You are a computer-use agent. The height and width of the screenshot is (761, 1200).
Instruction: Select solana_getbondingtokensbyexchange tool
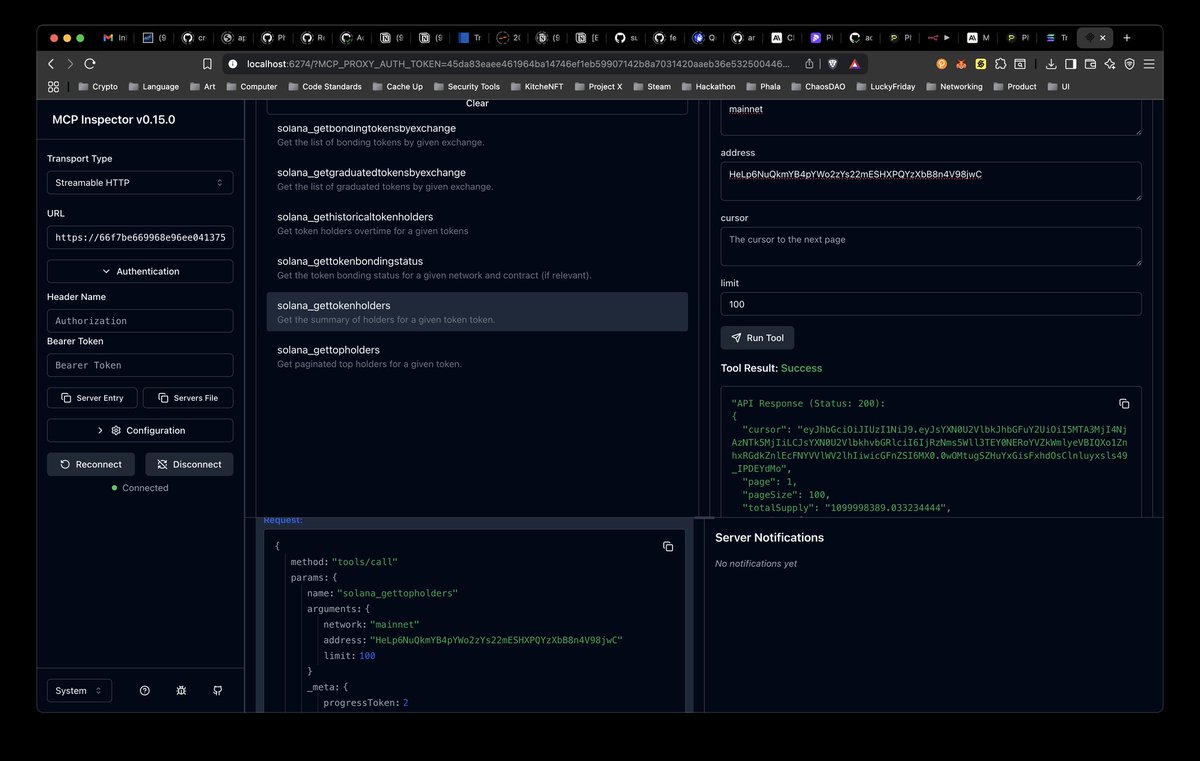click(x=477, y=134)
